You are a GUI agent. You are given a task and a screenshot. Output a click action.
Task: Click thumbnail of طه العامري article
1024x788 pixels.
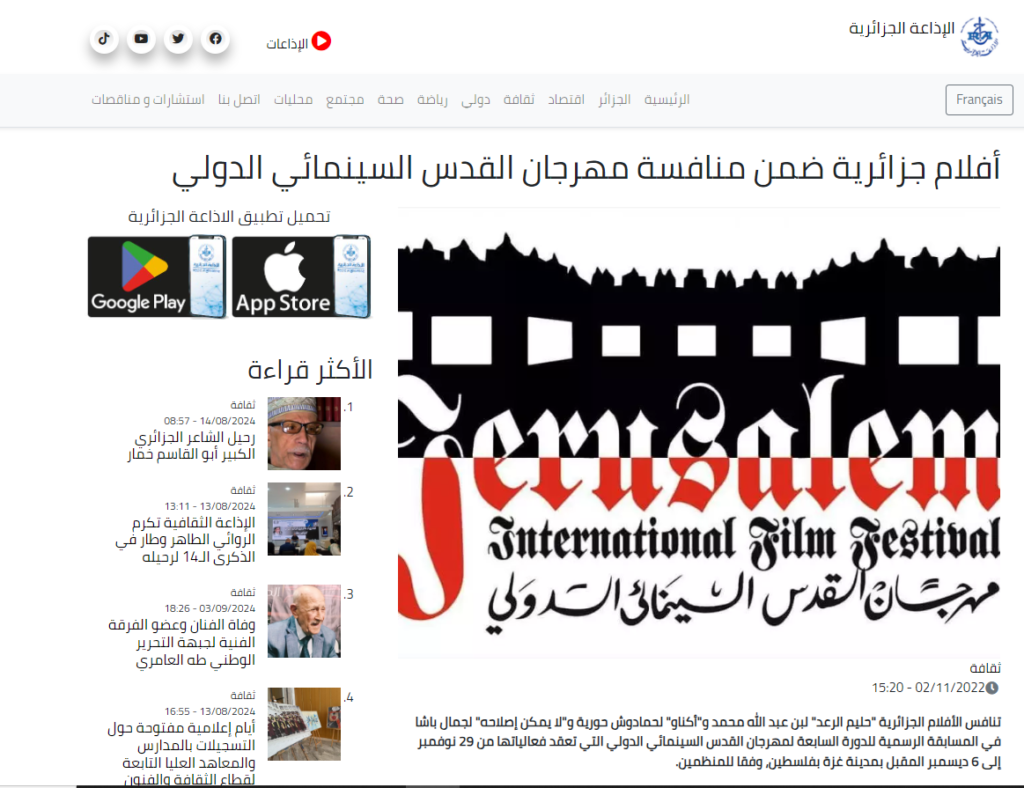[x=304, y=621]
